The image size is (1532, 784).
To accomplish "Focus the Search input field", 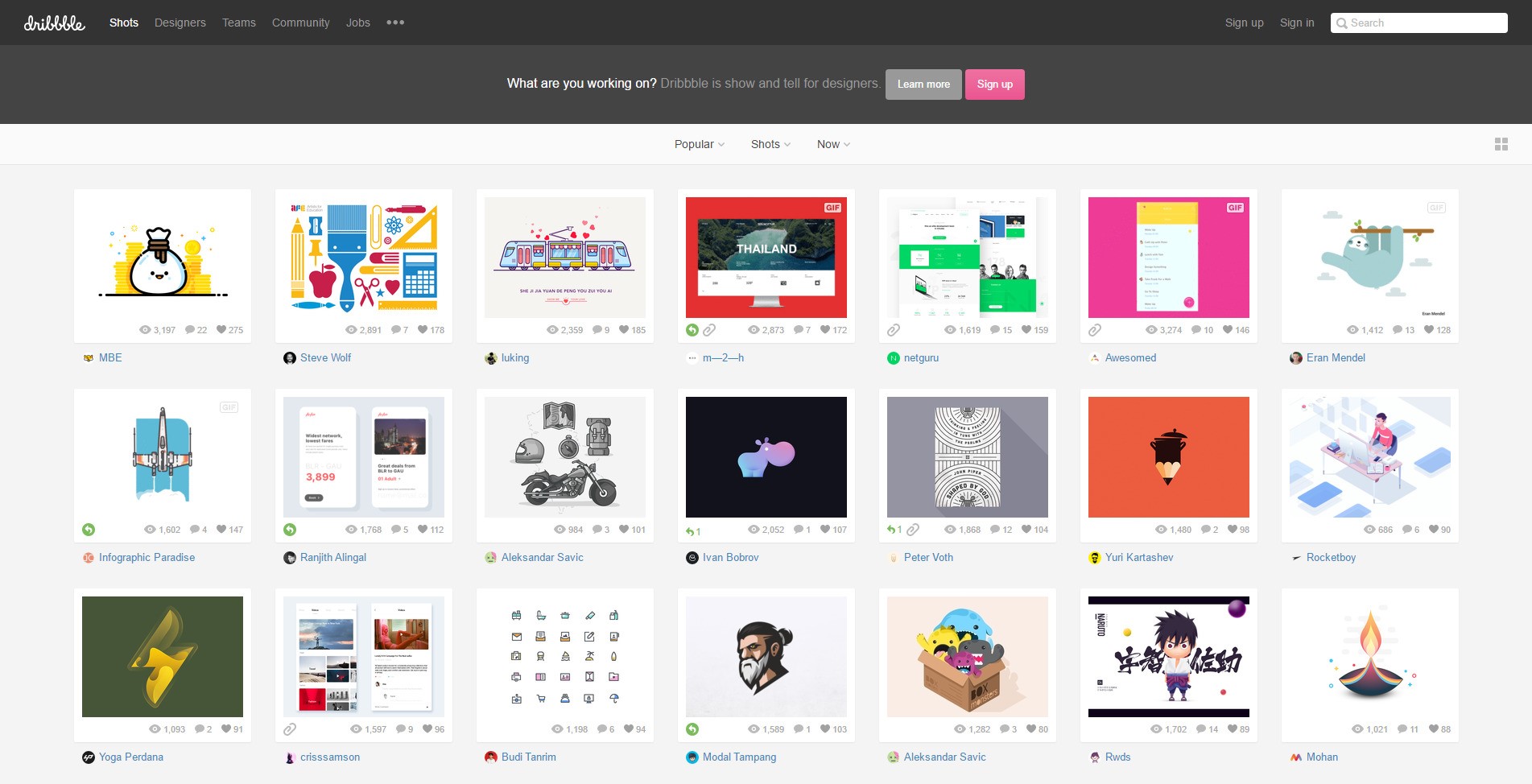I will (1419, 23).
